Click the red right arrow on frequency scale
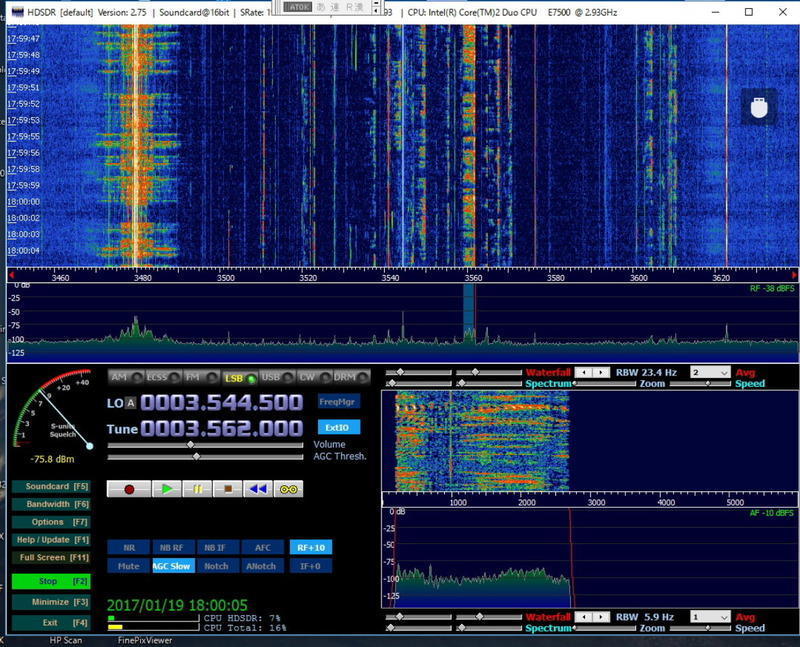Image resolution: width=800 pixels, height=647 pixels. [794, 275]
